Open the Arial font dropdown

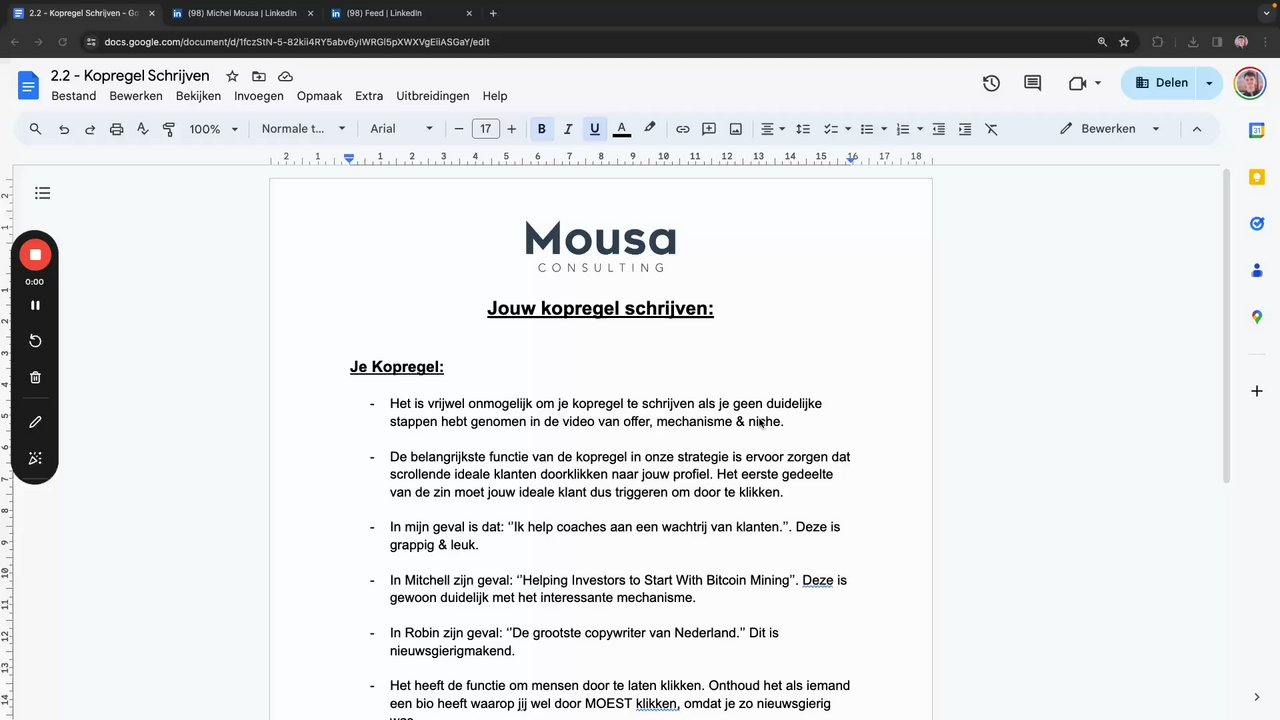402,129
